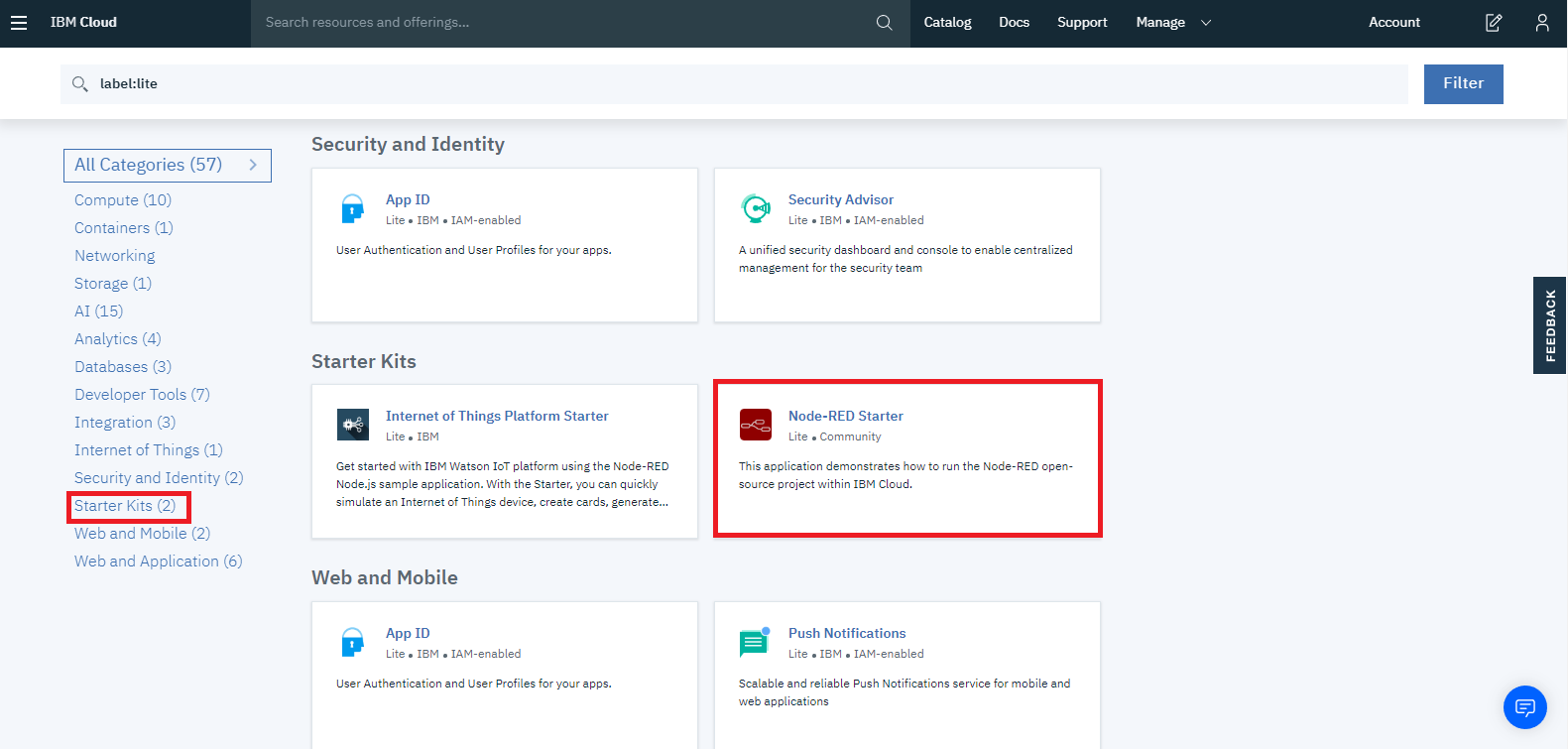
Task: Select Web and Application (6) category
Action: pyautogui.click(x=159, y=562)
